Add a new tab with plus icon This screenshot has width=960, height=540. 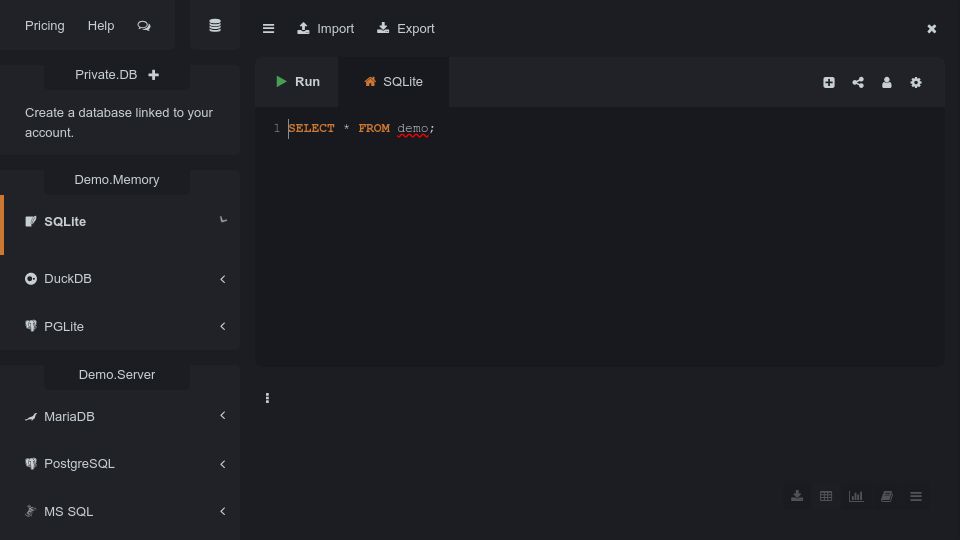click(x=829, y=82)
